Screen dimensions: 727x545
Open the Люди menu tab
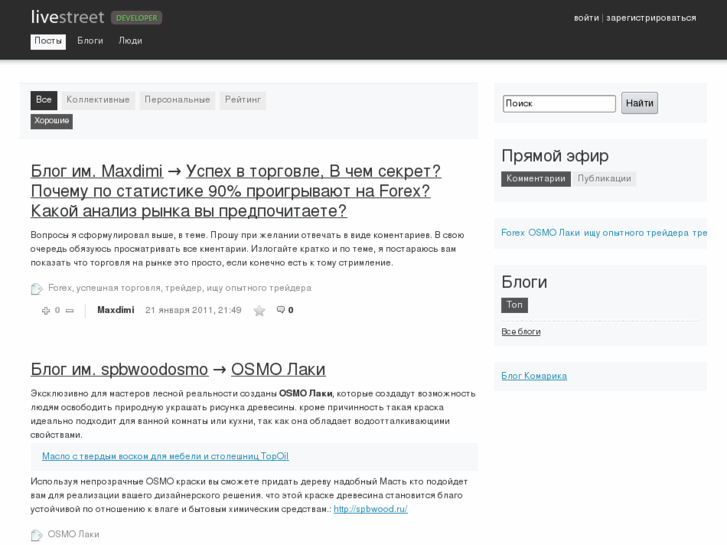click(x=130, y=41)
